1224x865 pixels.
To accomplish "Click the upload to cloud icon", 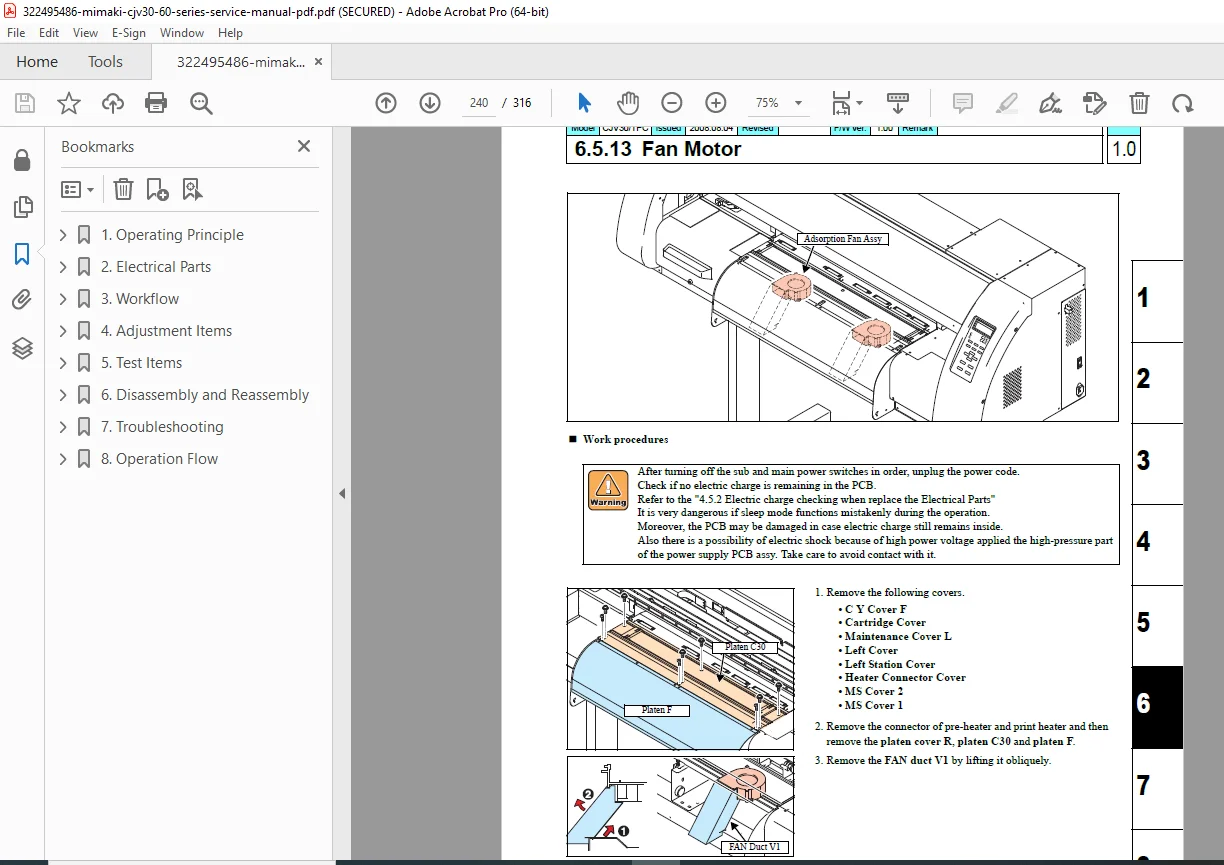I will click(x=113, y=103).
